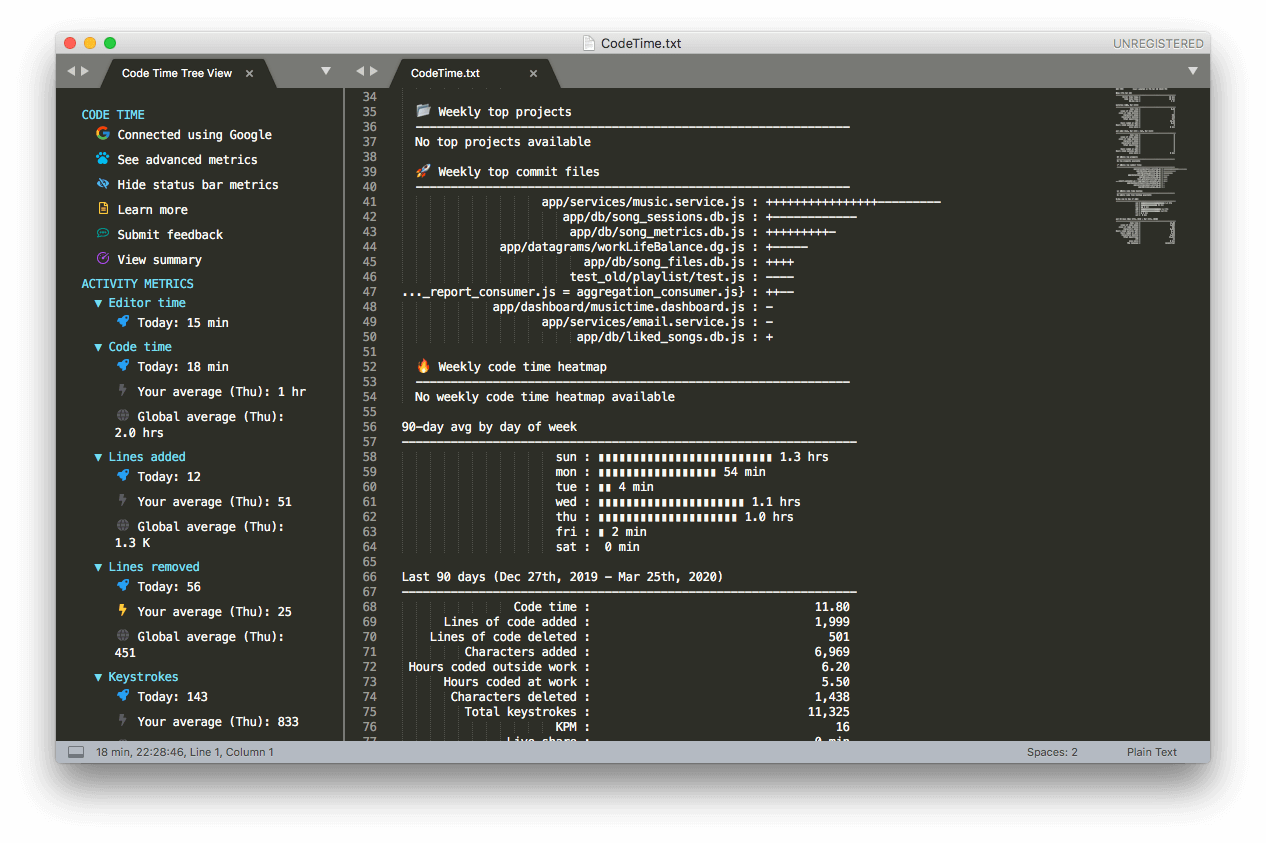This screenshot has width=1266, height=843.
Task: Click Connected using Google
Action: tap(194, 134)
